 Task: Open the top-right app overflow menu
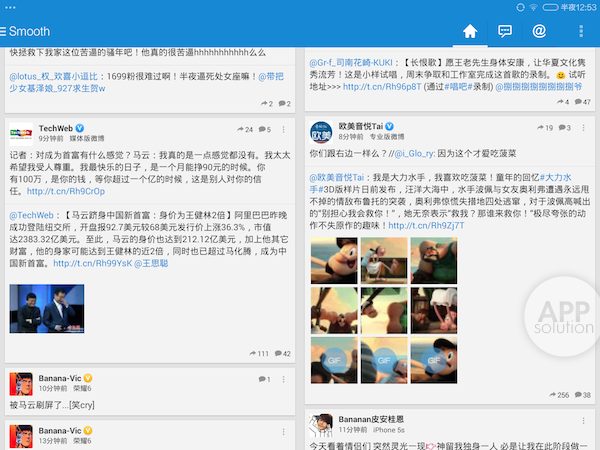583,32
